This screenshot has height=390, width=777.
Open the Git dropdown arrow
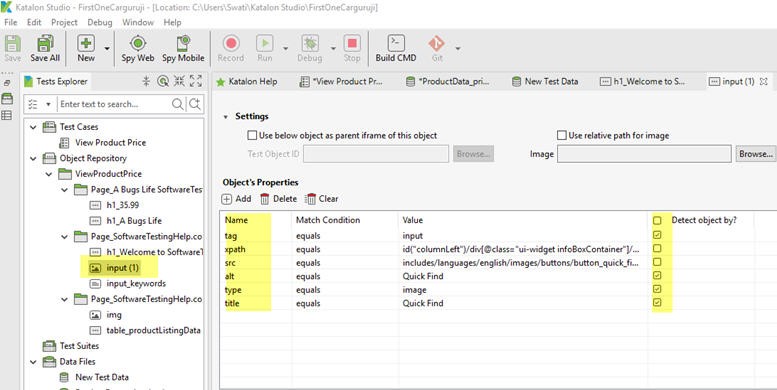pyautogui.click(x=457, y=48)
